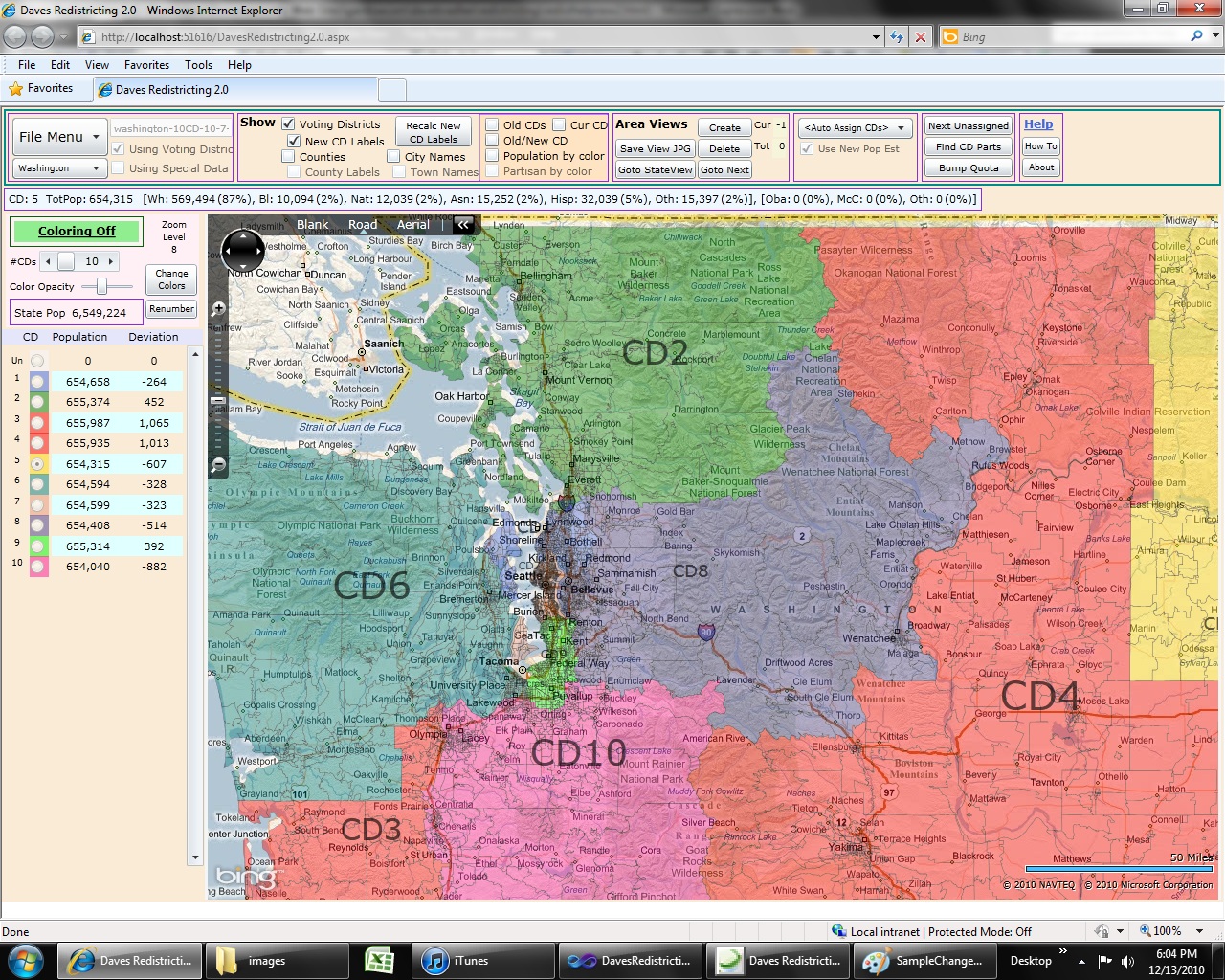This screenshot has width=1225, height=980.
Task: Open the Help link
Action: click(x=1038, y=124)
